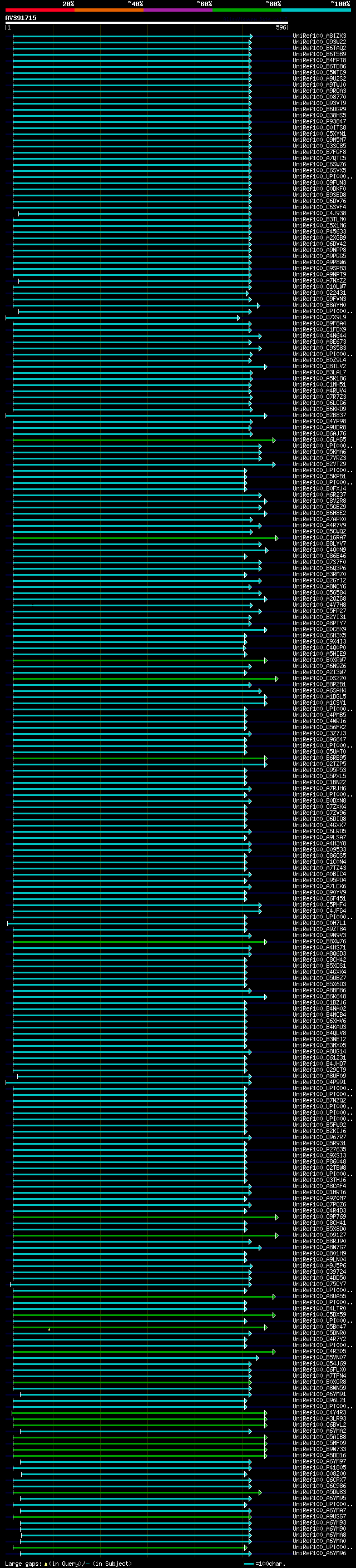Open hit UniRef100_C5WTC9
Screen dimensions: 356x1568
tap(319, 72)
